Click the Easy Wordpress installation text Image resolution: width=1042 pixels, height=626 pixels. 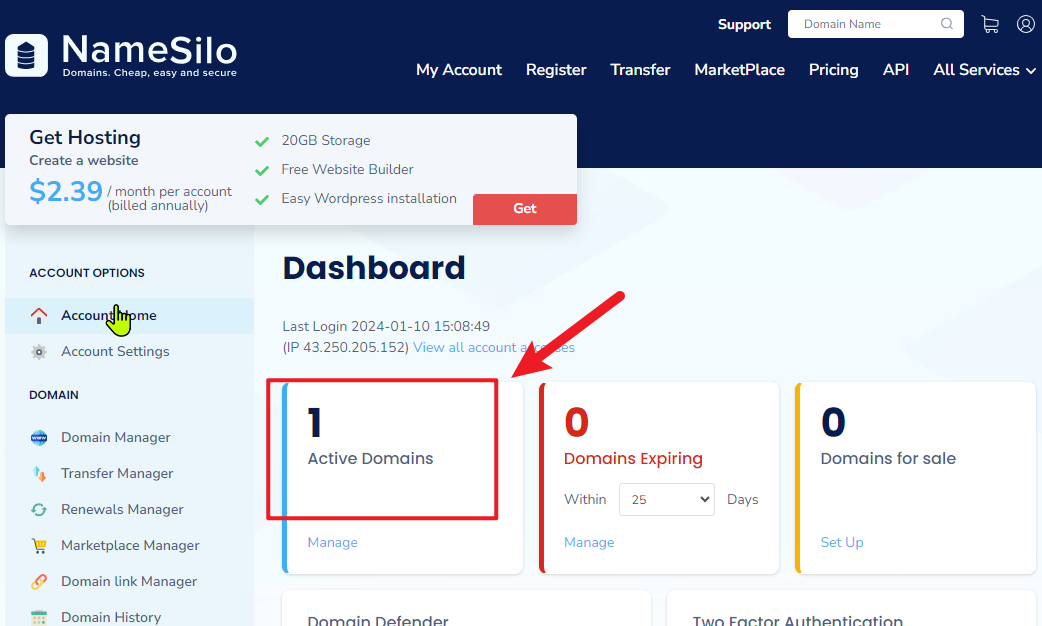369,199
